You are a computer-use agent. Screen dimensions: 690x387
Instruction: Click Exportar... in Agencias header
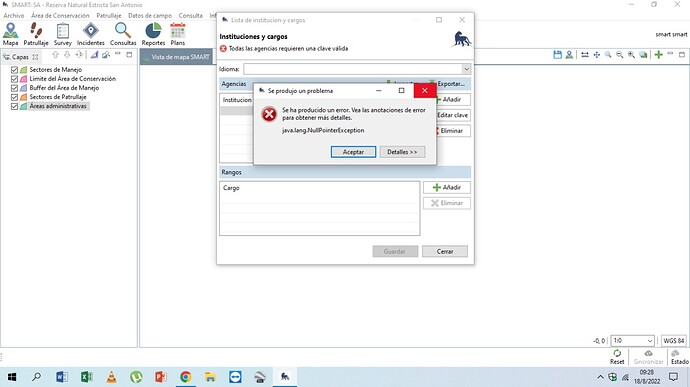[447, 84]
